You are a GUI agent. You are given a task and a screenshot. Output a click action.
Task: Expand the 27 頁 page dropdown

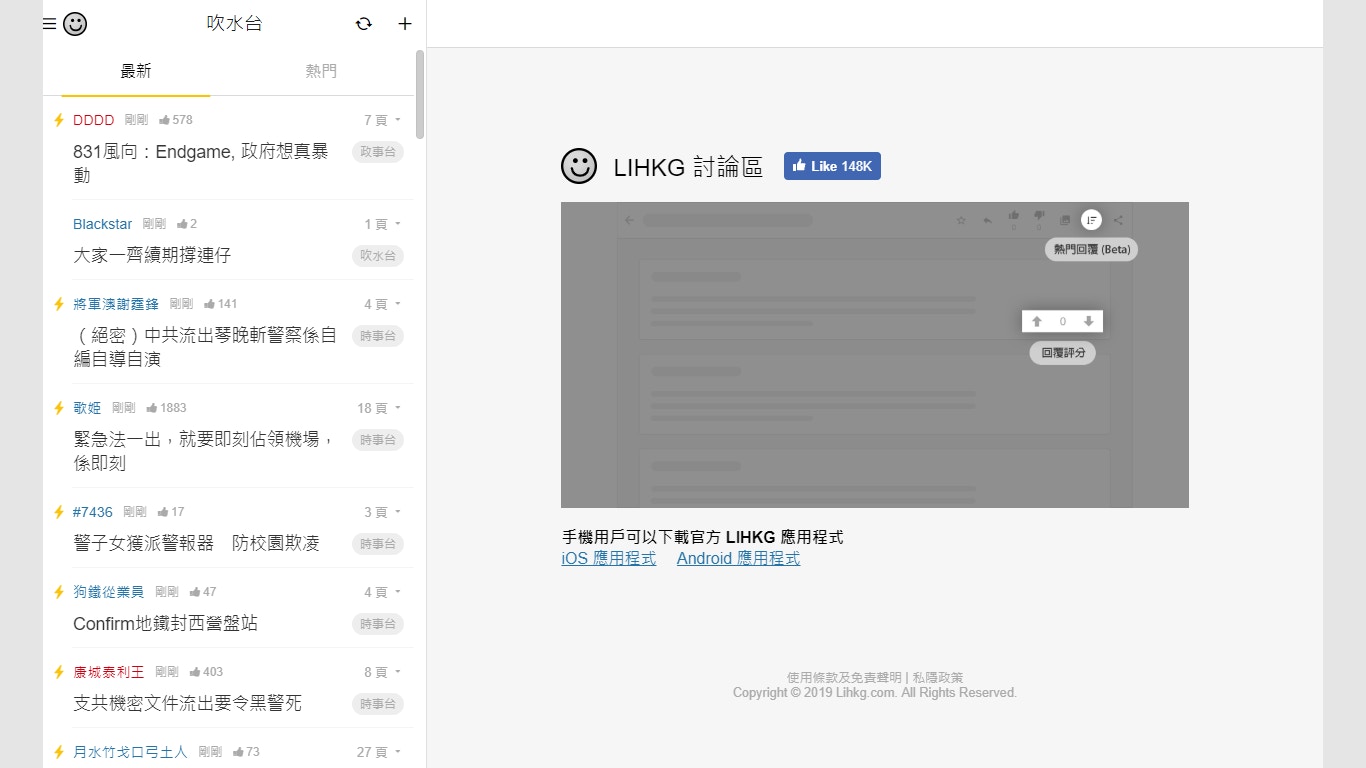click(x=379, y=752)
